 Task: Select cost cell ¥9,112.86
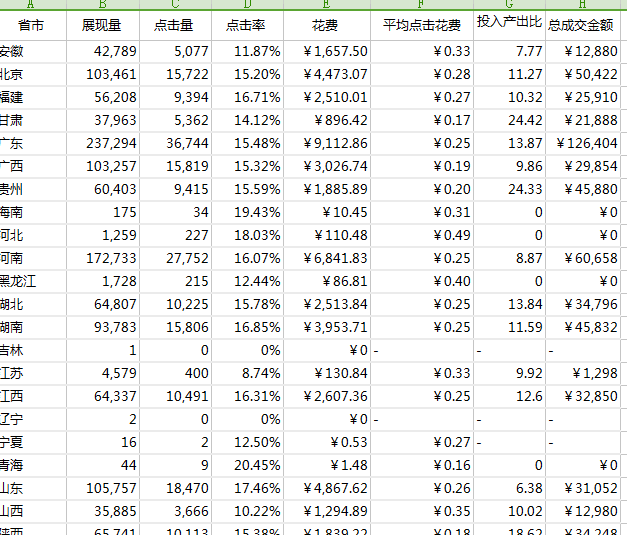click(327, 144)
